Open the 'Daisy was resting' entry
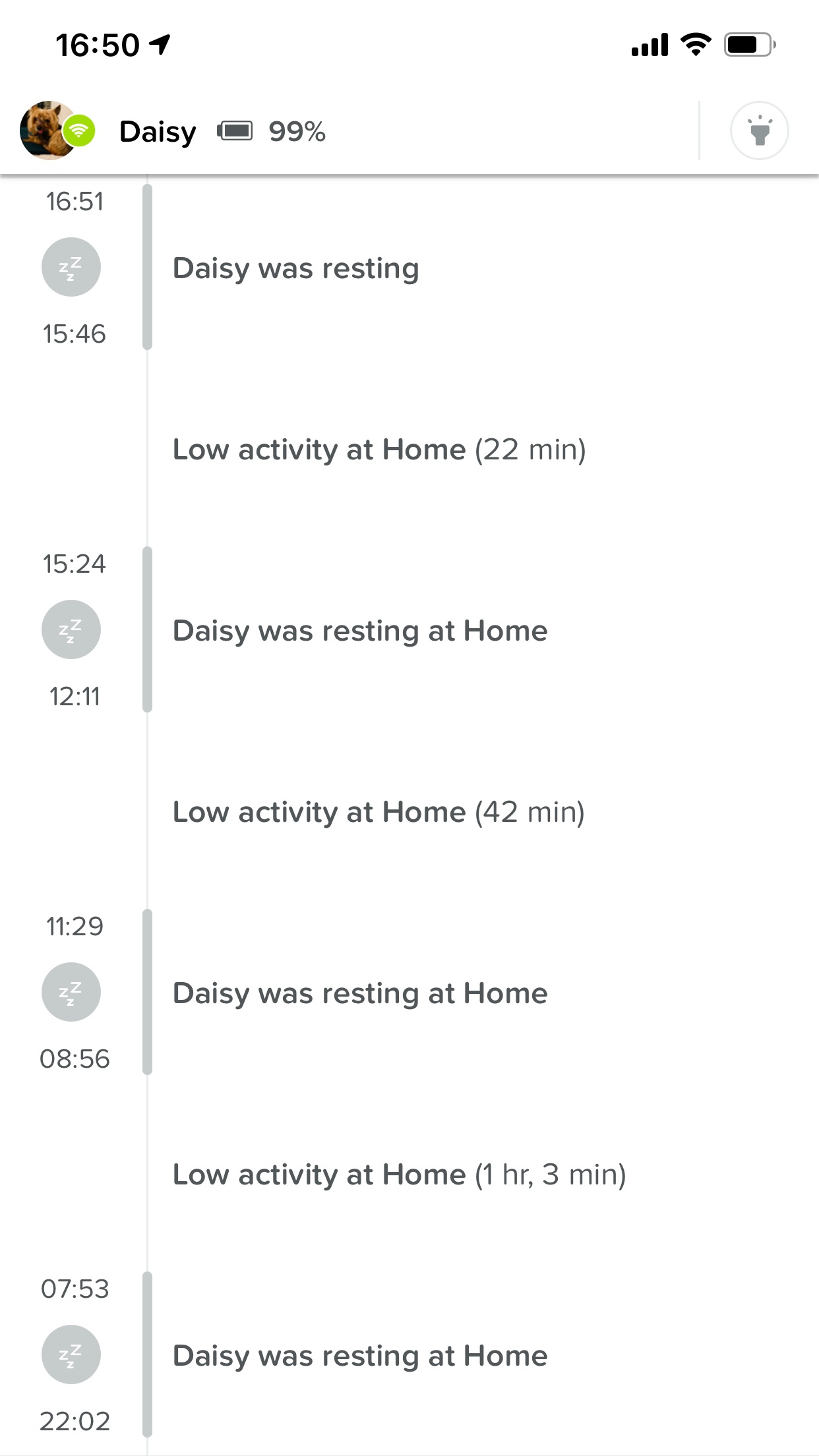819x1456 pixels. tap(296, 268)
